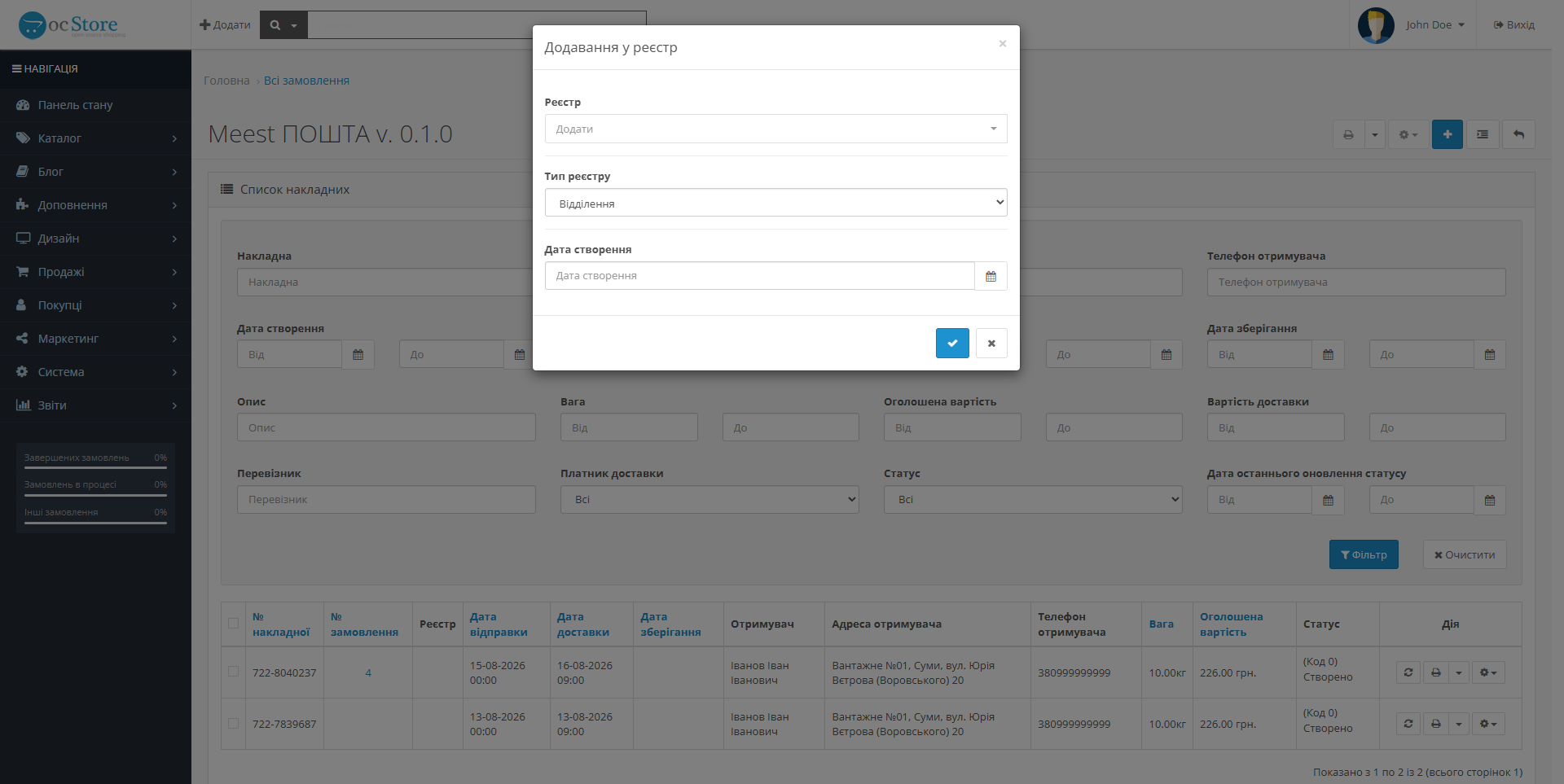Click the Вихід logout link
The width and height of the screenshot is (1564, 784).
[x=1514, y=24]
